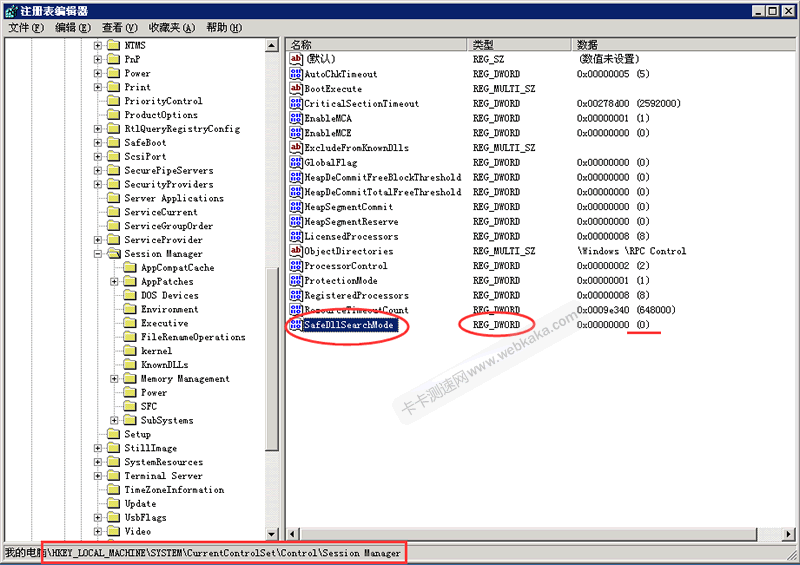Image resolution: width=800 pixels, height=565 pixels.
Task: Select the Environment registry key
Action: point(169,310)
